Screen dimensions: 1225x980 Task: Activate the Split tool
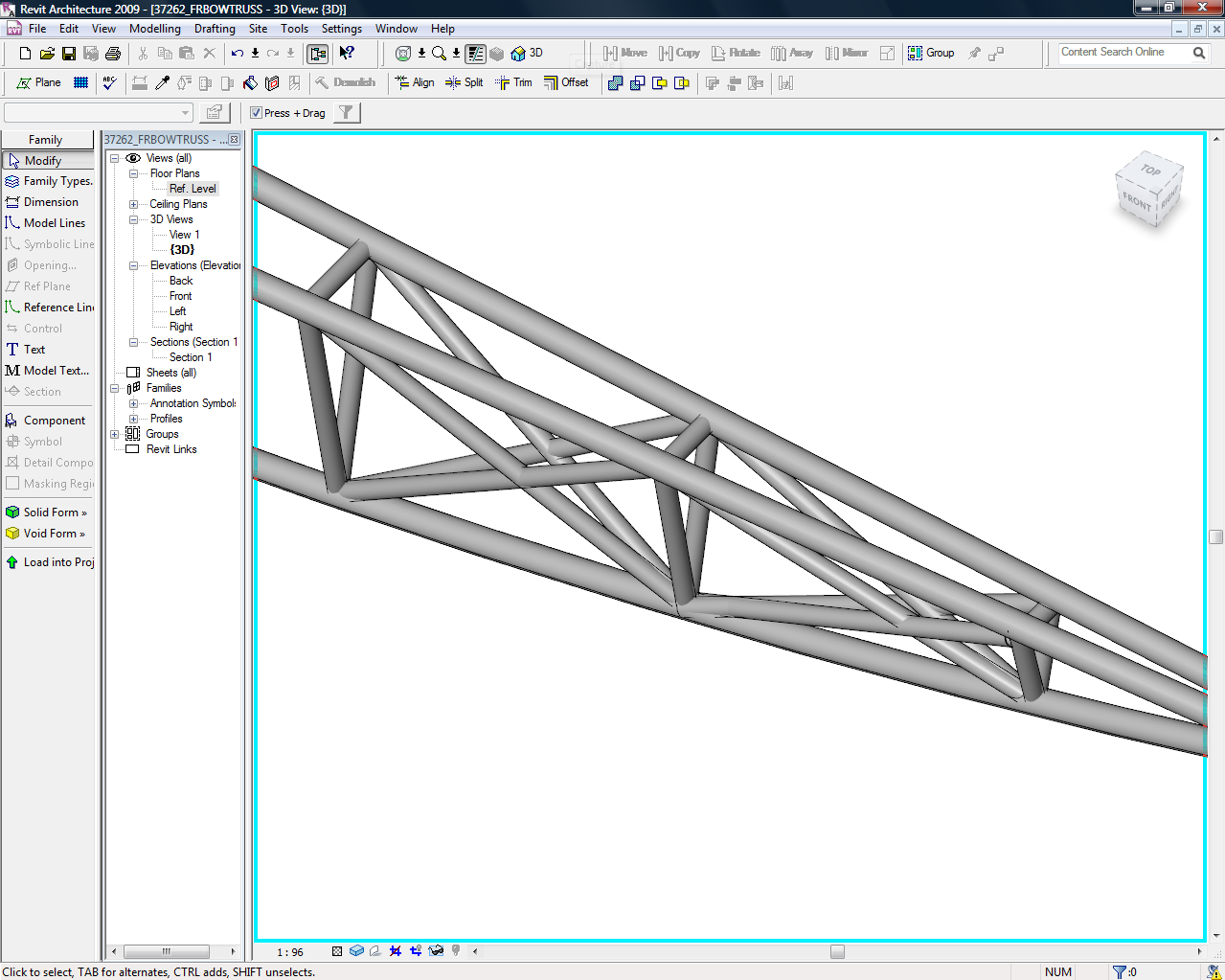[x=465, y=82]
